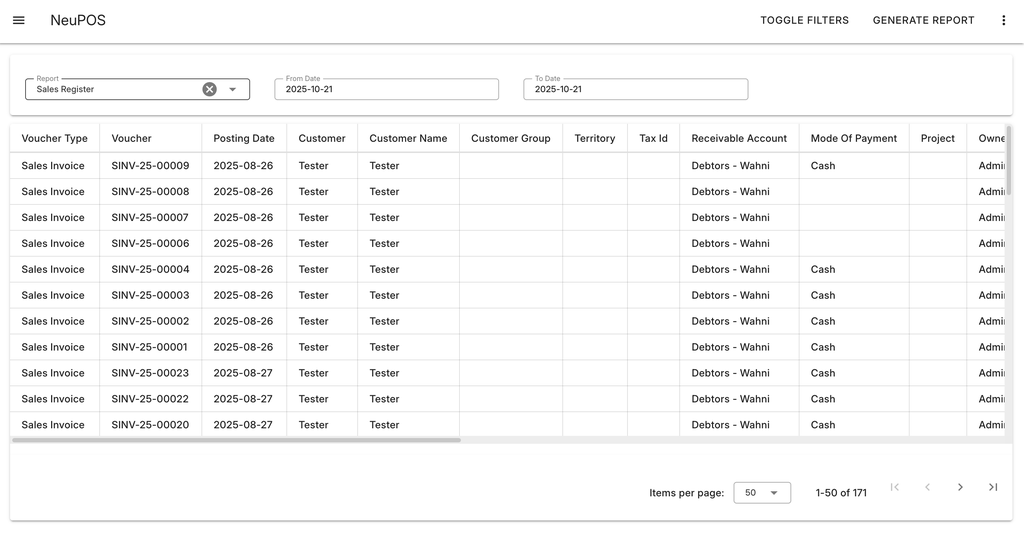The width and height of the screenshot is (1024, 537).
Task: Click the Receivable Account column header
Action: coord(739,138)
